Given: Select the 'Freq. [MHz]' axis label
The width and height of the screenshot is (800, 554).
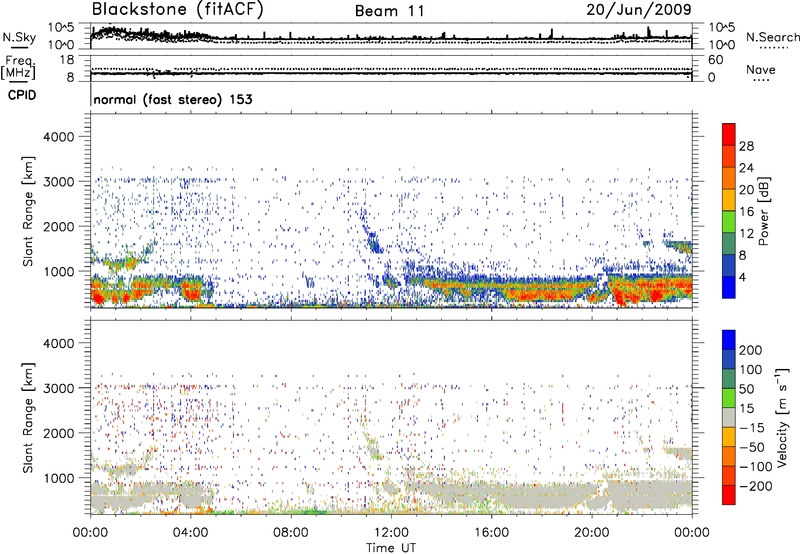Looking at the screenshot, I should pyautogui.click(x=18, y=68).
